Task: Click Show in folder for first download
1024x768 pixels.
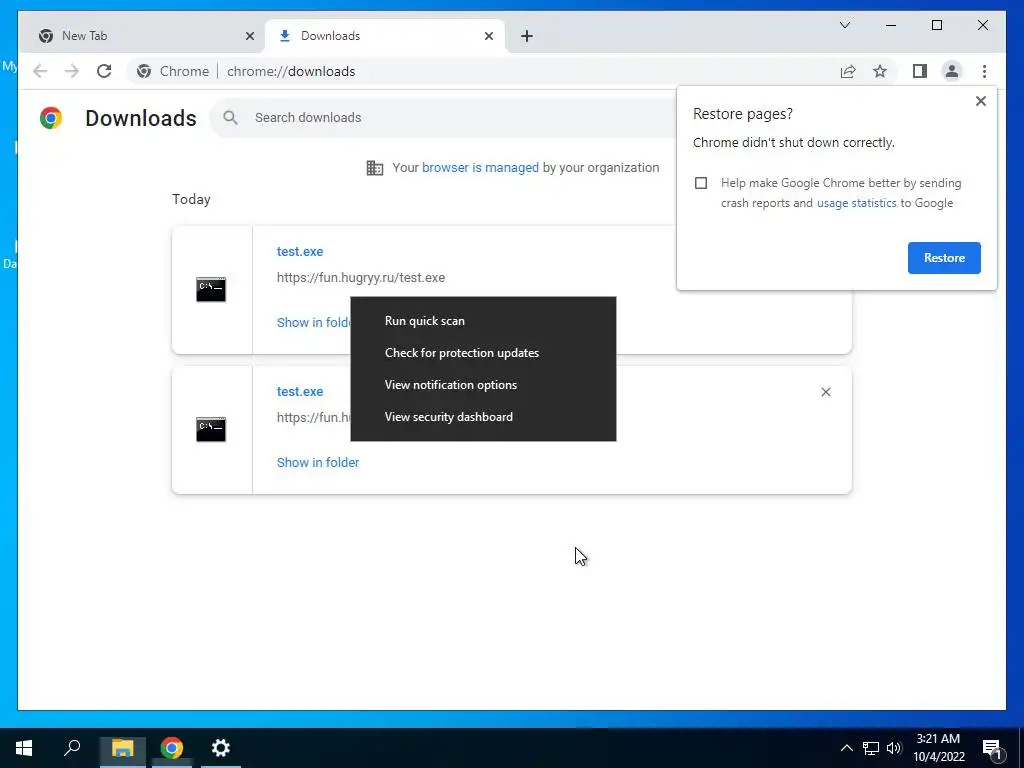Action: coord(313,323)
